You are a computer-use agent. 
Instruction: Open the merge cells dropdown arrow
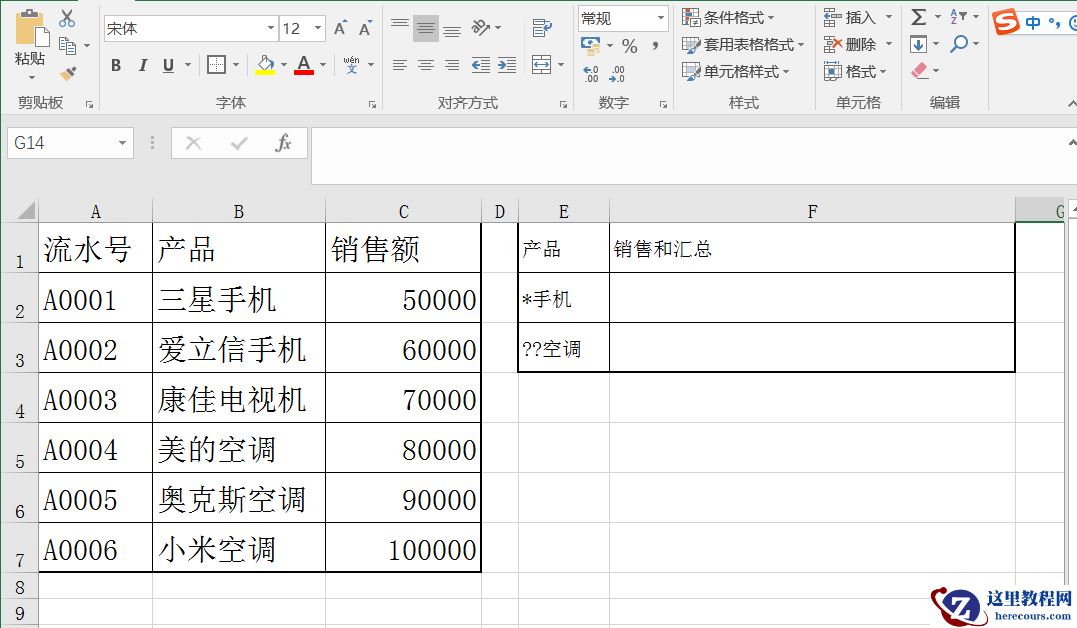tap(561, 65)
